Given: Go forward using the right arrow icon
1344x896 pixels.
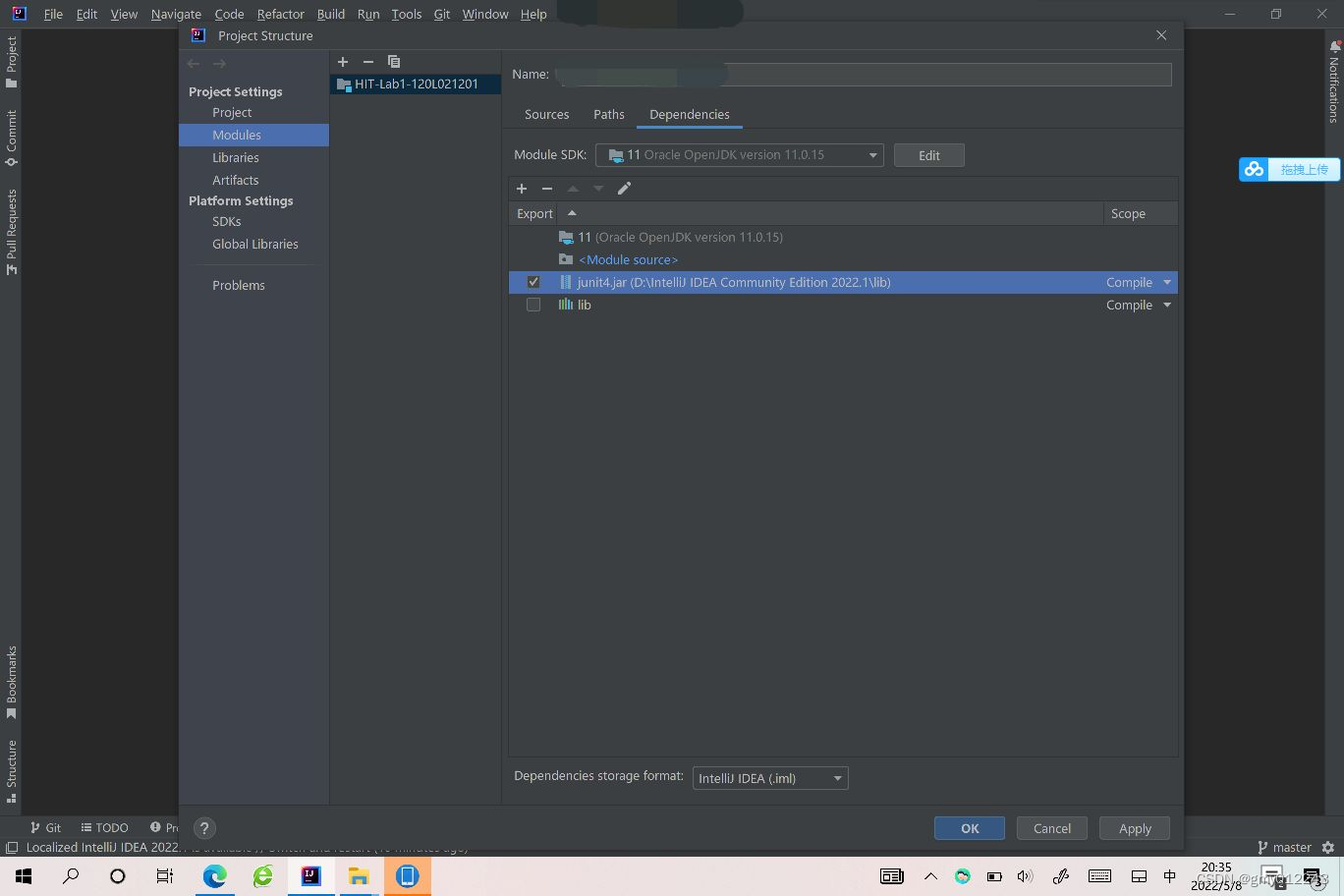Looking at the screenshot, I should (219, 64).
